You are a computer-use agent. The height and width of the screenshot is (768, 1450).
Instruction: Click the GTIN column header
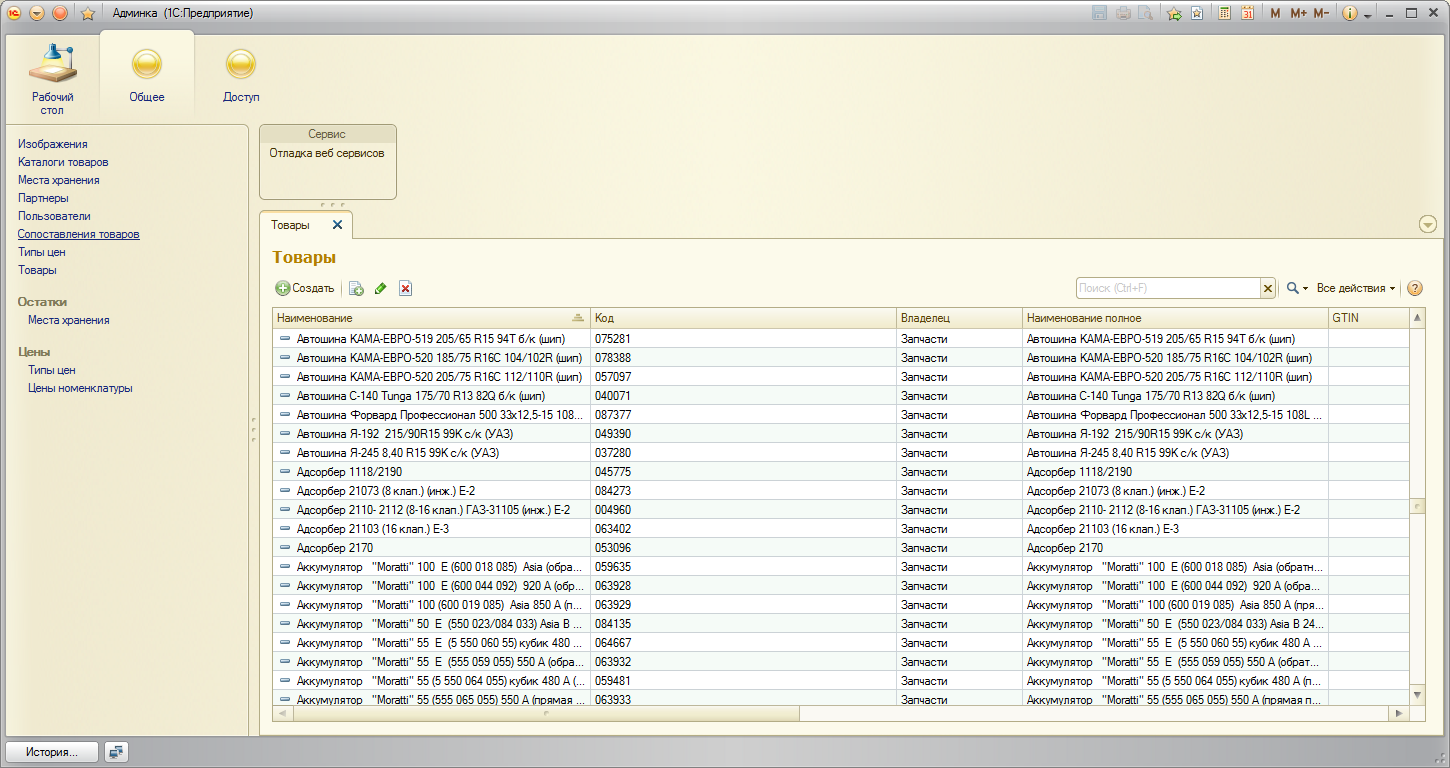1368,318
